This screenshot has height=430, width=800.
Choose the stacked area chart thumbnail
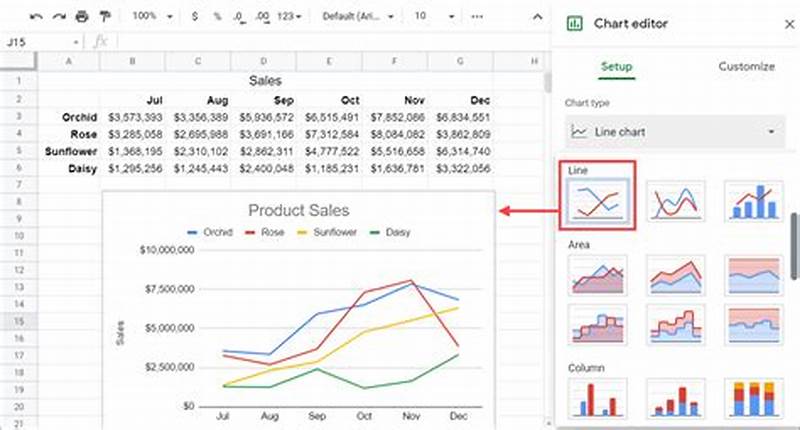click(676, 275)
